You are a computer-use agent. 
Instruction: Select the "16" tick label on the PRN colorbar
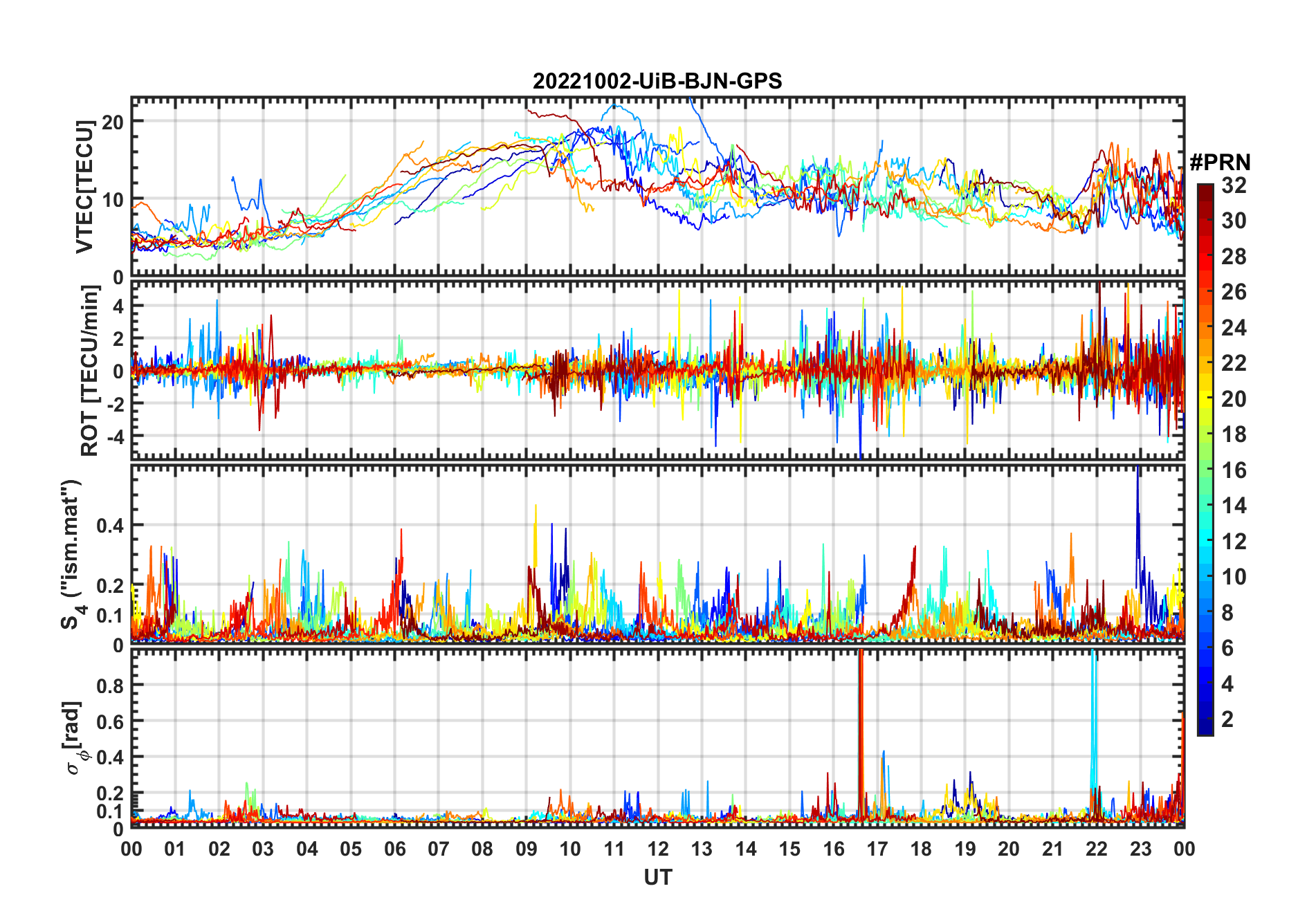pos(1234,470)
